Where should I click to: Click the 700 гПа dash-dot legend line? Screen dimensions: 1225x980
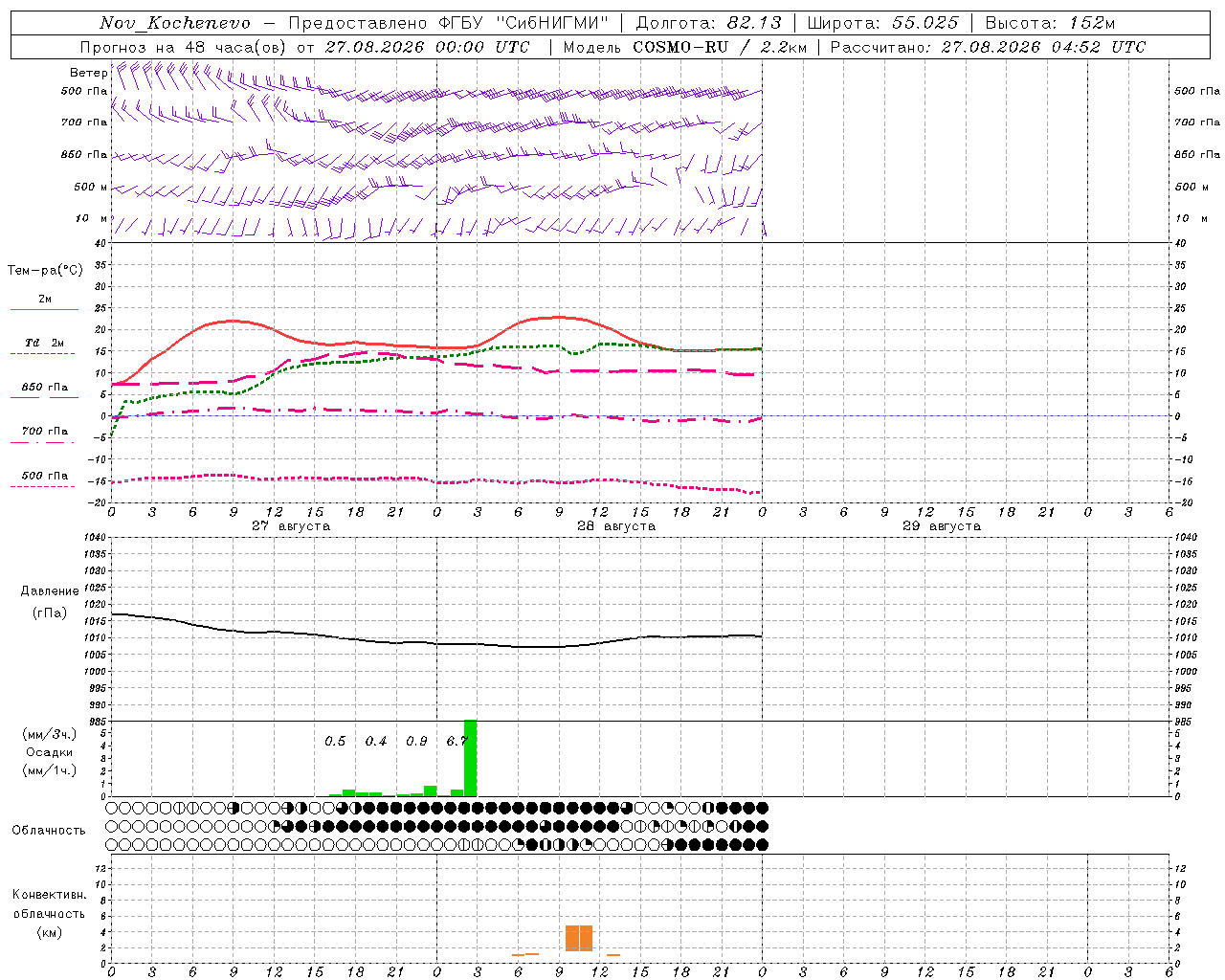[42, 442]
